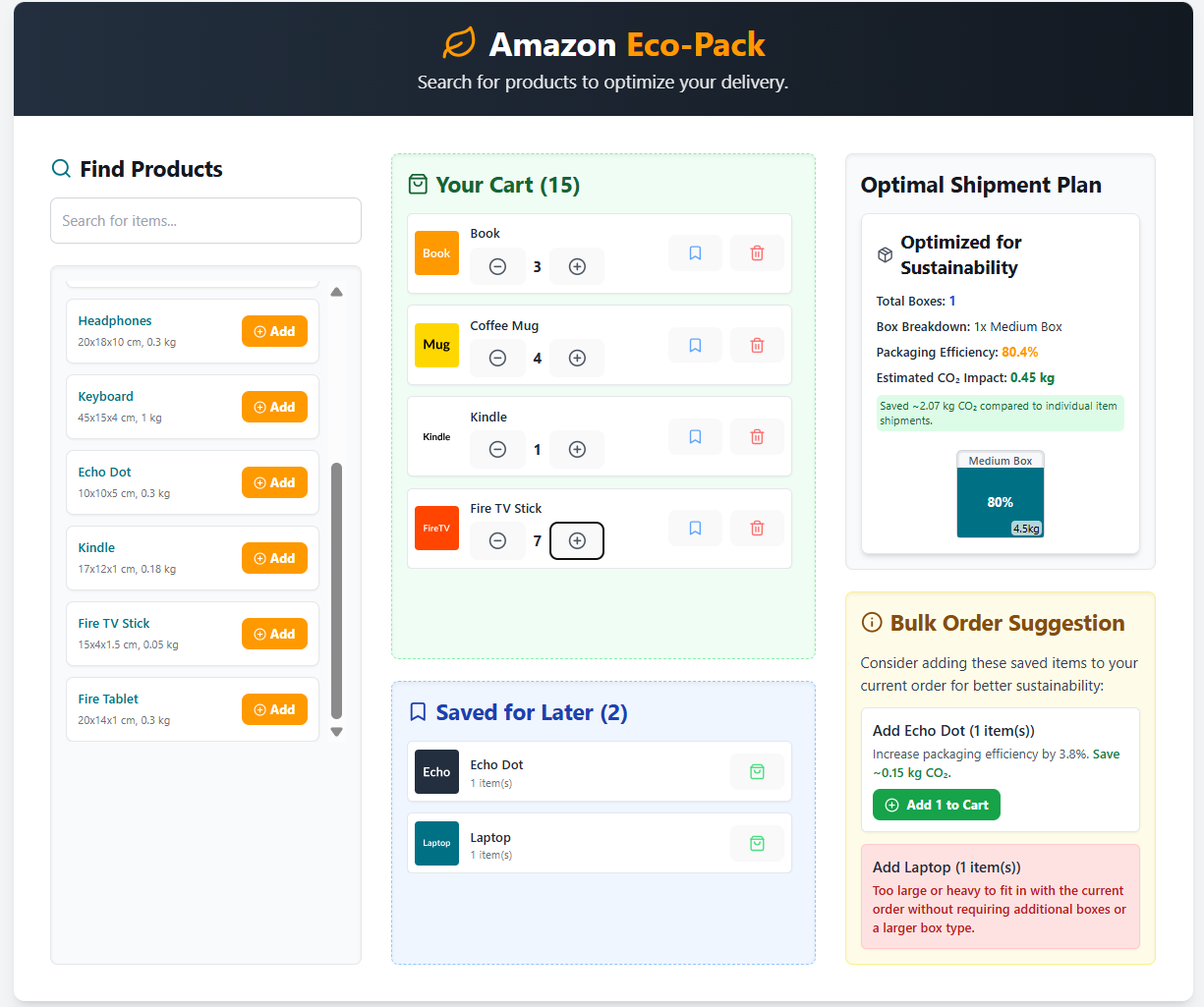Click the Headphones product name
Screen dimensions: 1204x1007
click(x=115, y=321)
